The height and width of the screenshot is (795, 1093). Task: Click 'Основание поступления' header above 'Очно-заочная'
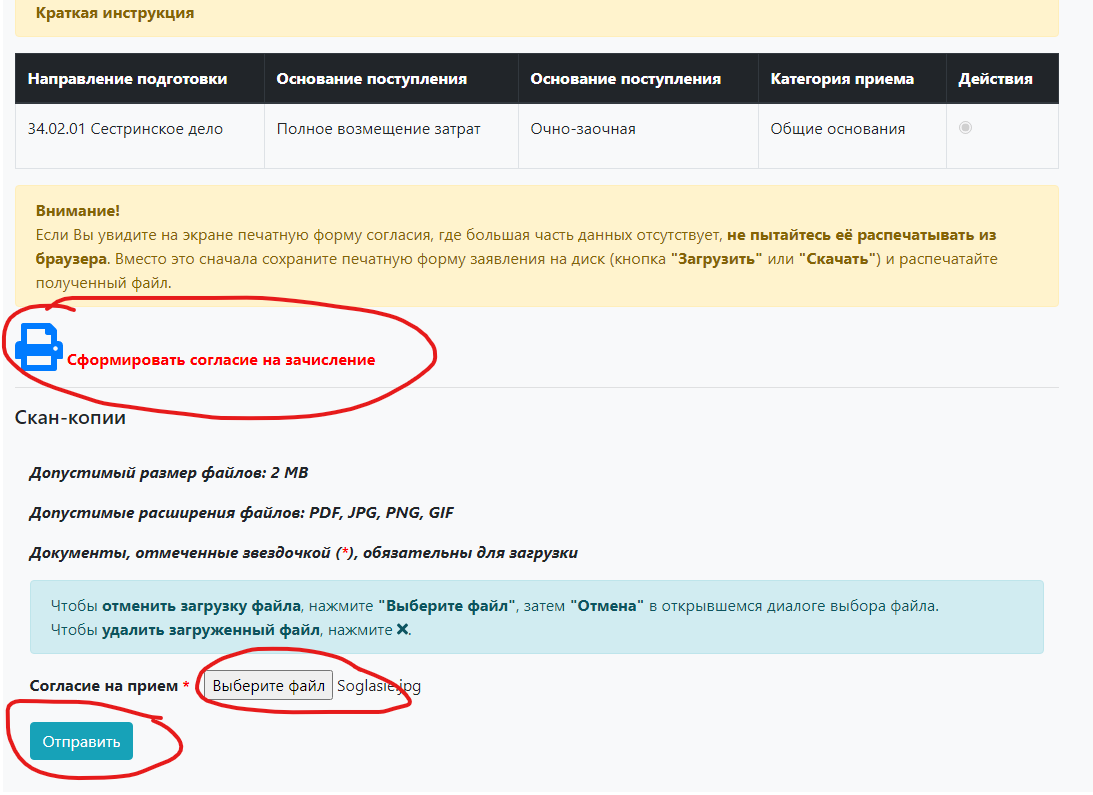pos(625,79)
